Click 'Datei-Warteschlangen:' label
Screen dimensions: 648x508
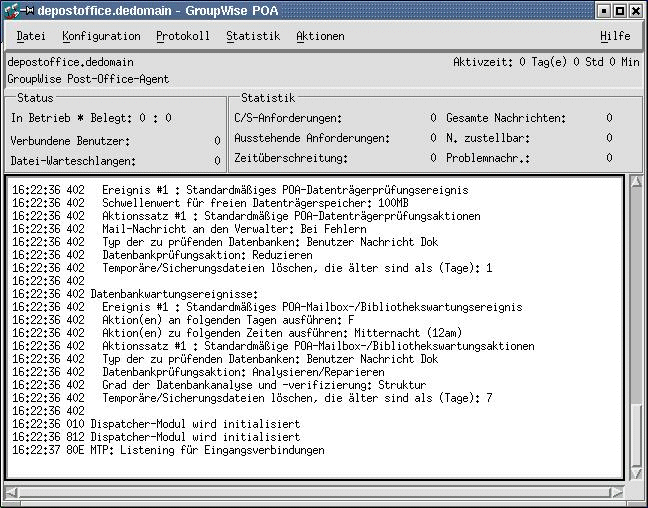tap(73, 161)
